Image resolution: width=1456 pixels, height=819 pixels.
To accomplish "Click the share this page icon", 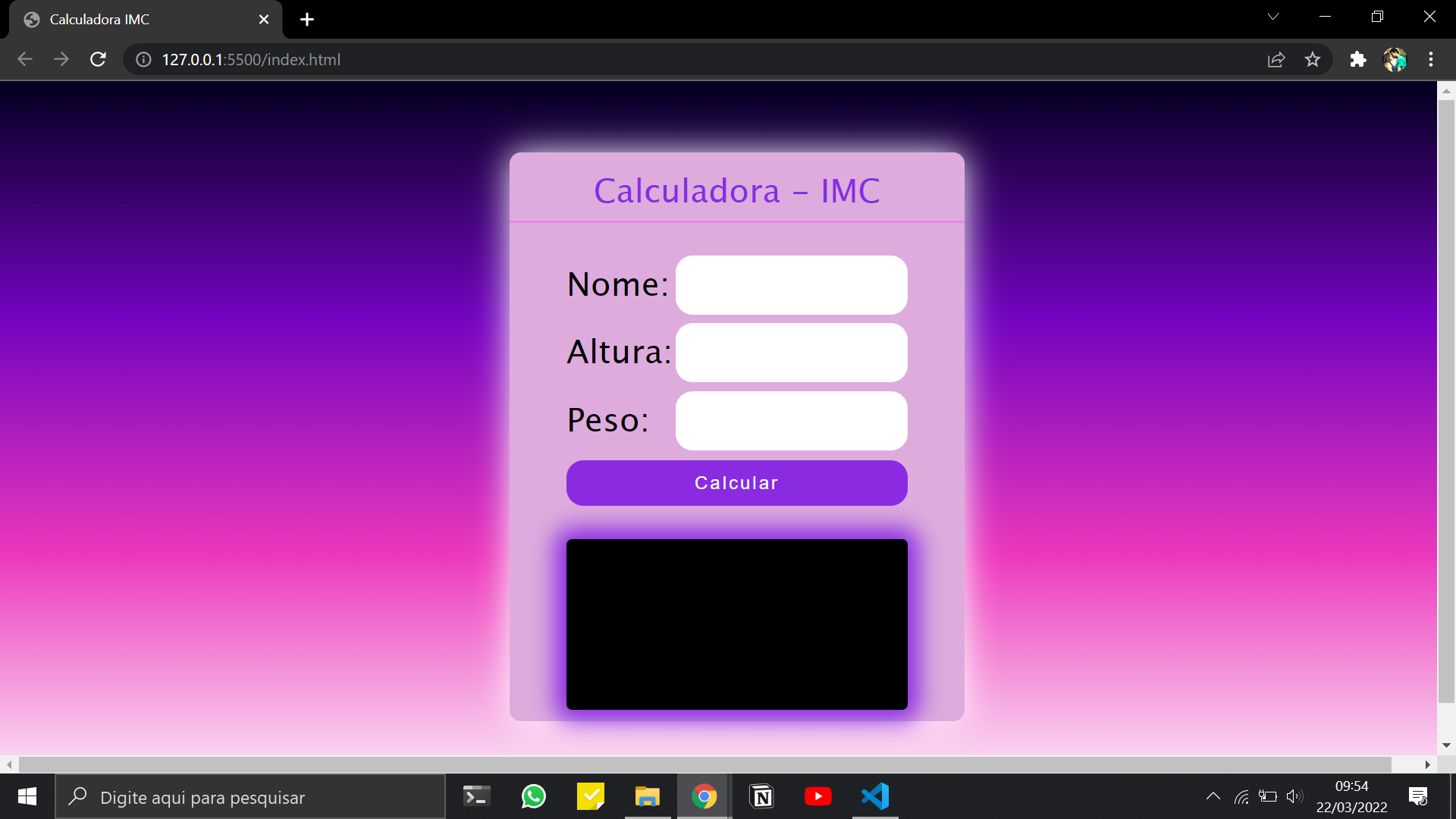I will tap(1276, 59).
